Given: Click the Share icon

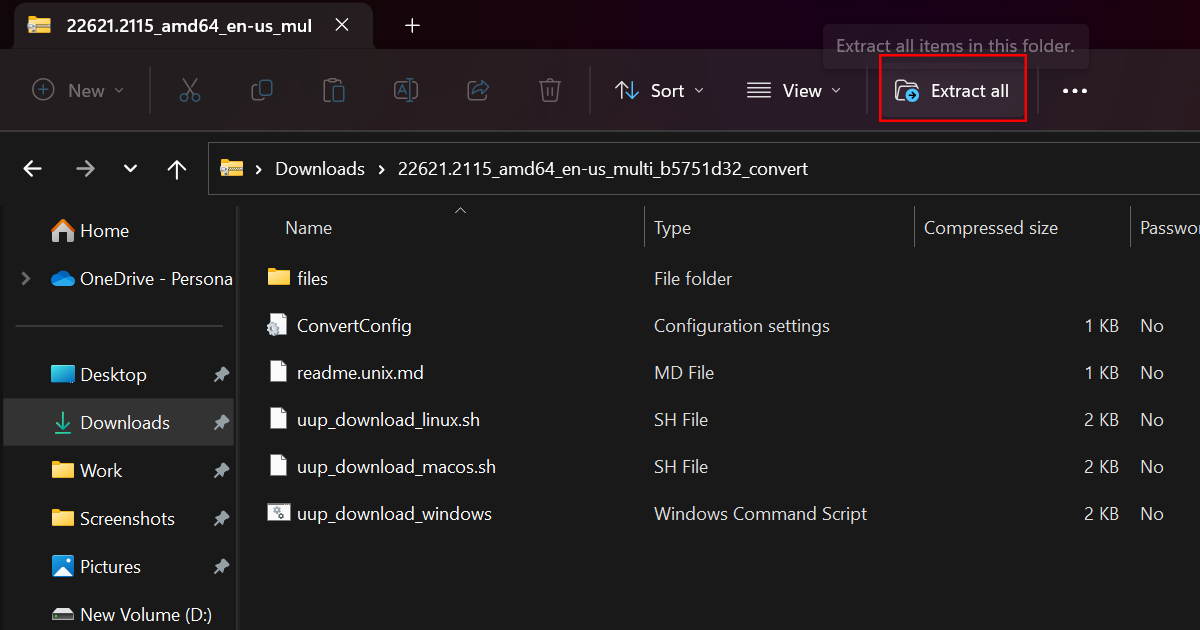Looking at the screenshot, I should point(478,91).
